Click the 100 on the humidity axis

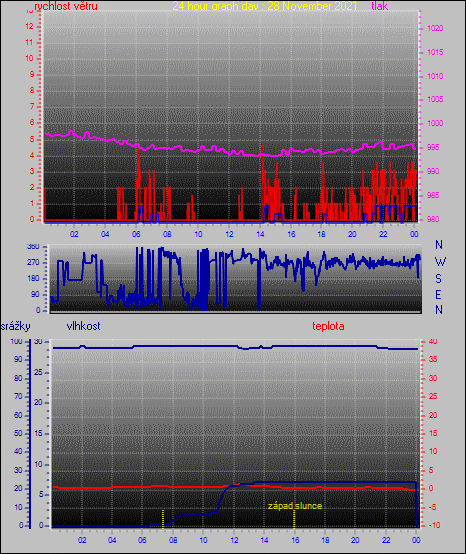[x=16, y=341]
